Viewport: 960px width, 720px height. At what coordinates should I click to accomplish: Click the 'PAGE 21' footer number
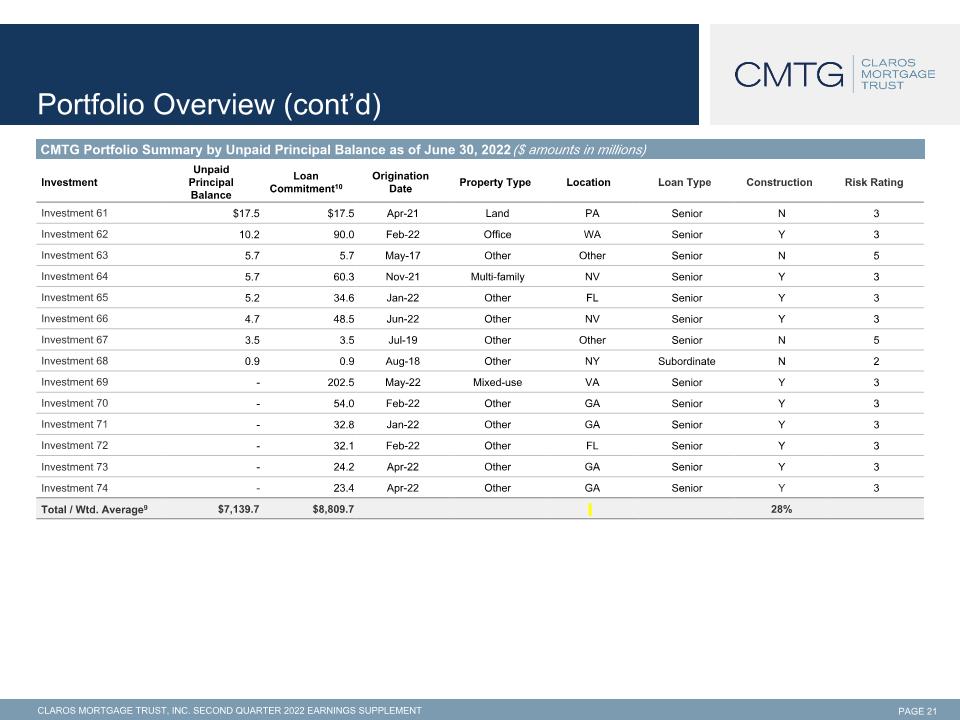(917, 711)
